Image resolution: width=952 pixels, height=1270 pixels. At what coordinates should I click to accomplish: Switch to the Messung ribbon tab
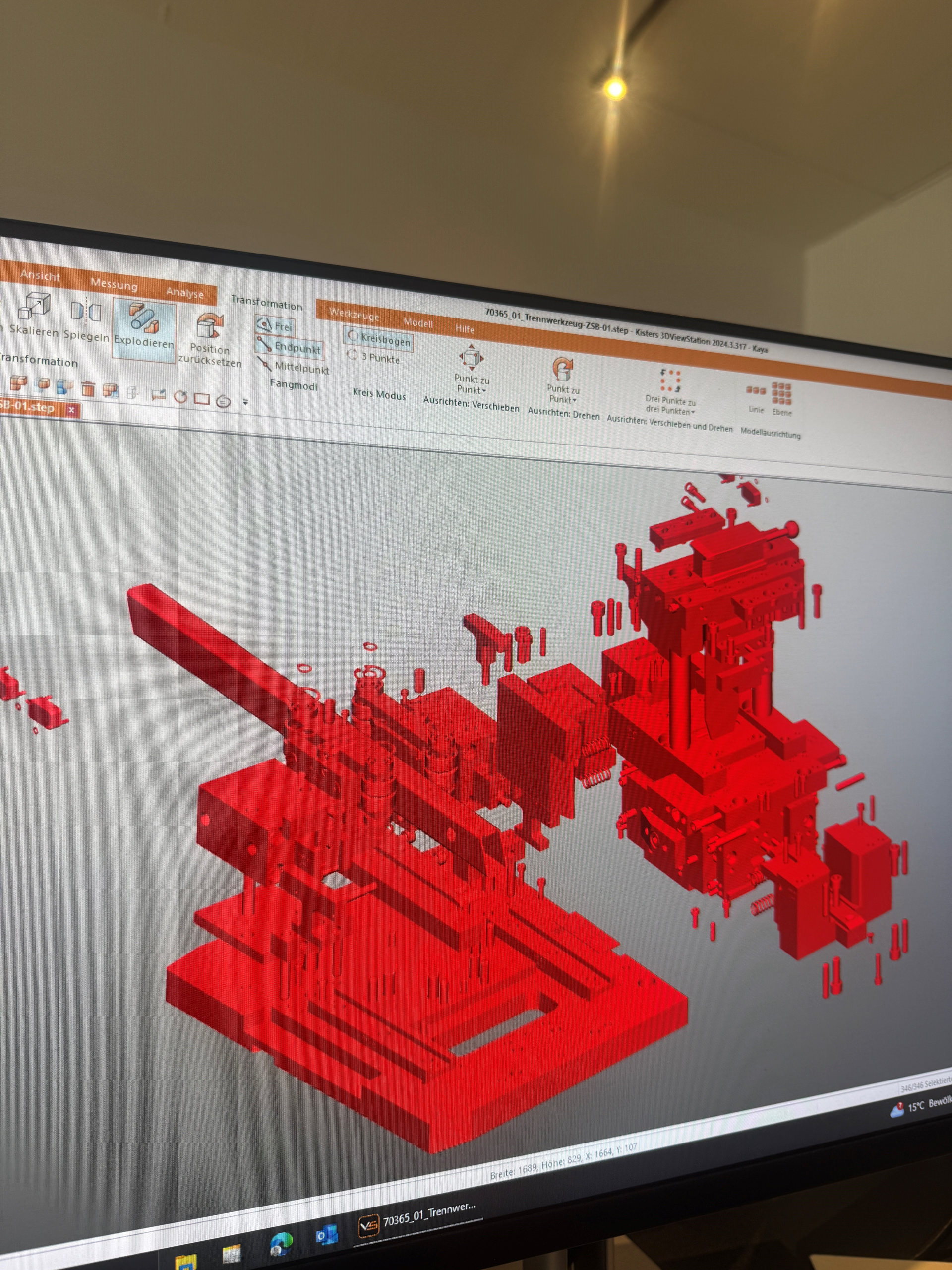coord(114,284)
